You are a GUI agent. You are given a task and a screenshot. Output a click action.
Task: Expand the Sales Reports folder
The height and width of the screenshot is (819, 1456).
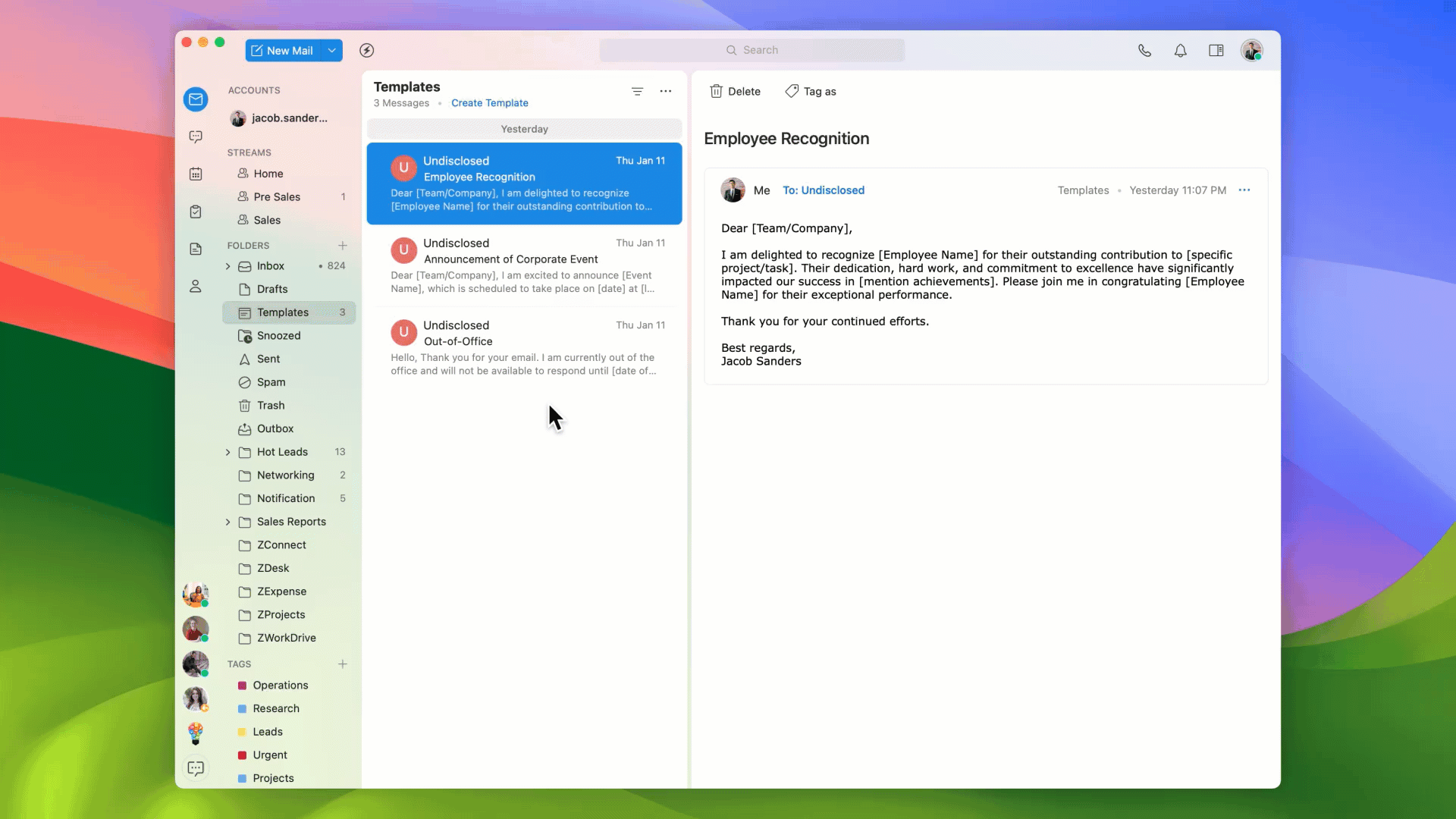click(227, 522)
